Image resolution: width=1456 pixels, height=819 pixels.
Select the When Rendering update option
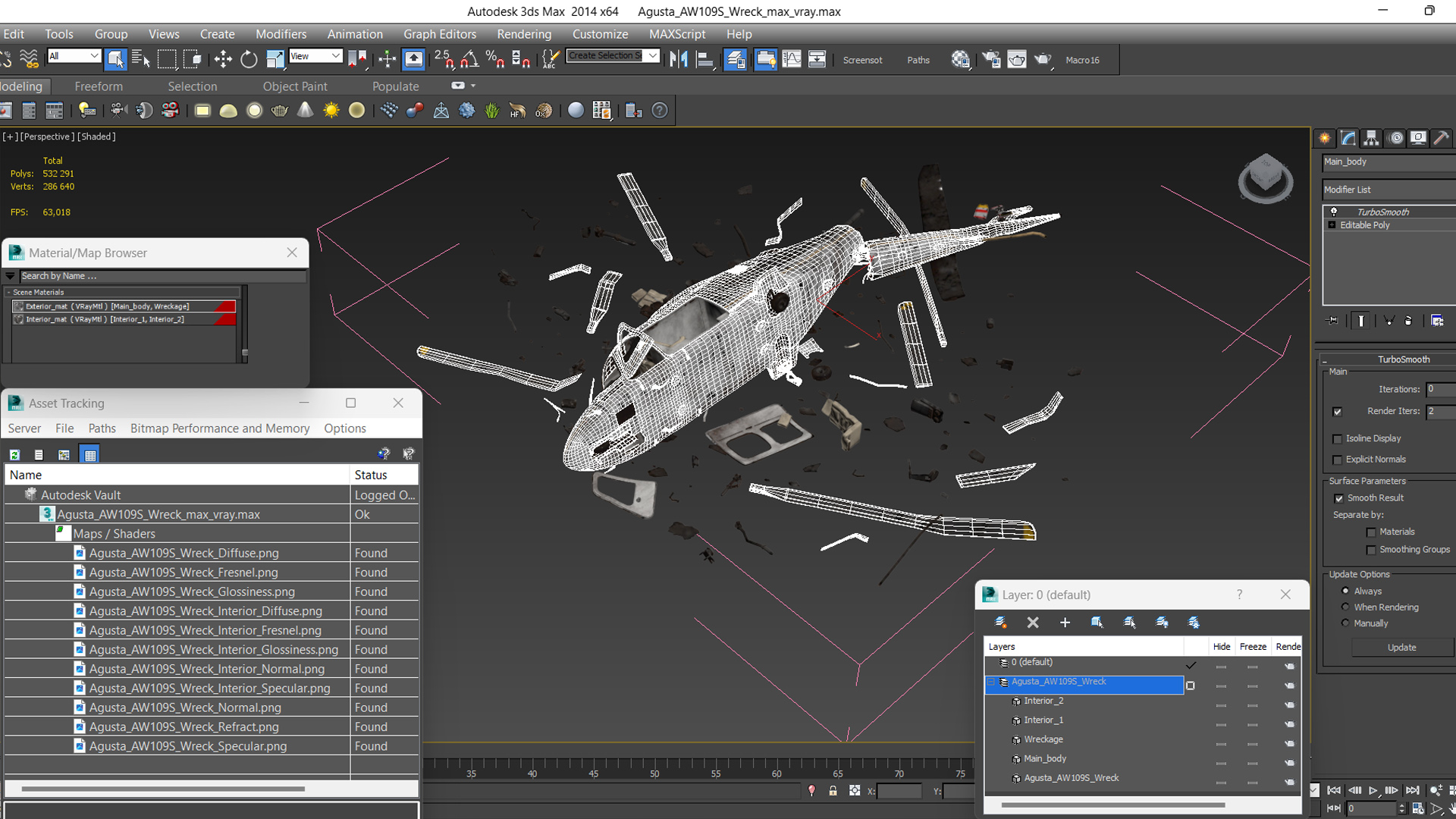click(x=1345, y=607)
